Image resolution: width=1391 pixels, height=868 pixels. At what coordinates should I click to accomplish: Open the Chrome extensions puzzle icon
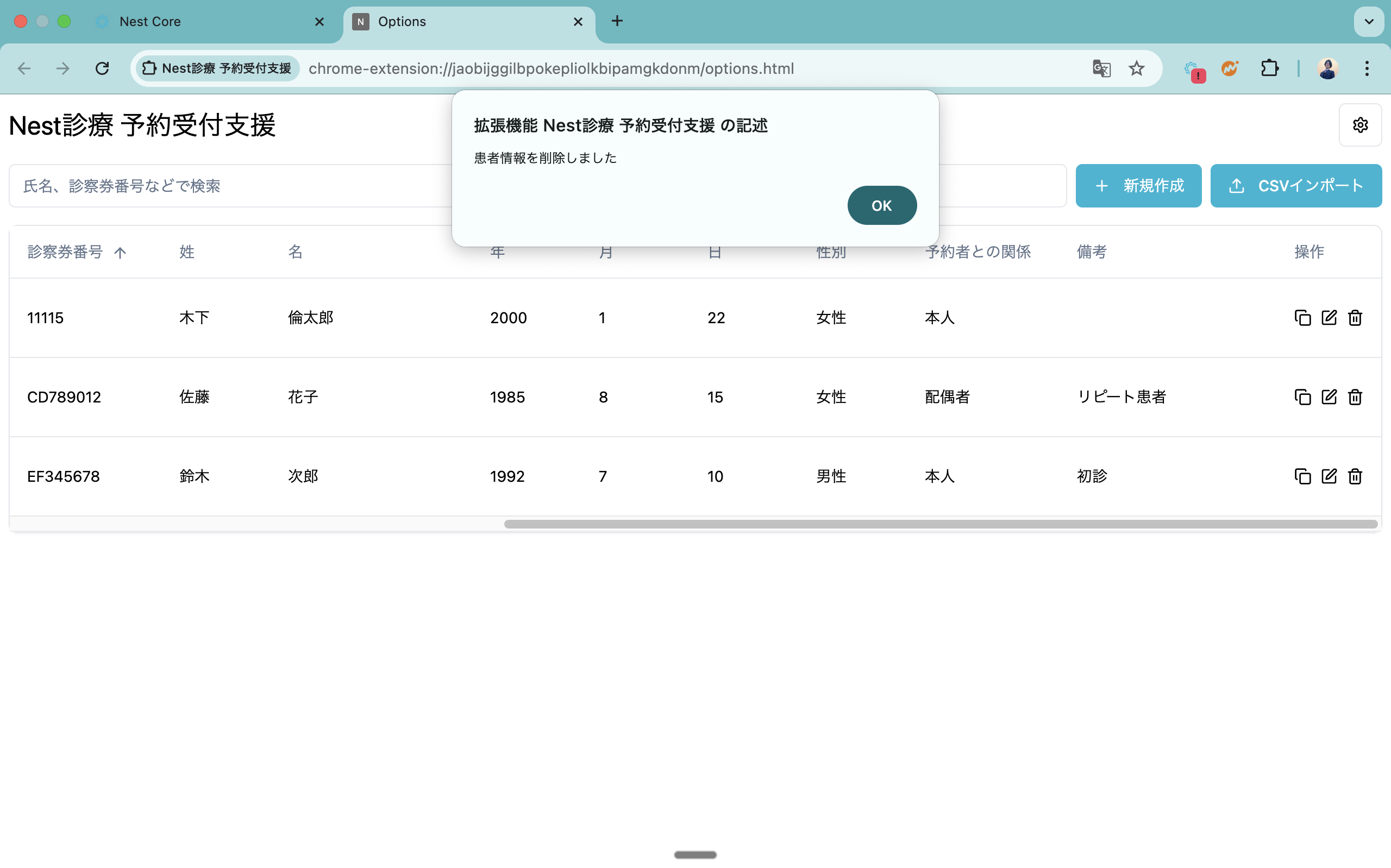tap(1269, 68)
